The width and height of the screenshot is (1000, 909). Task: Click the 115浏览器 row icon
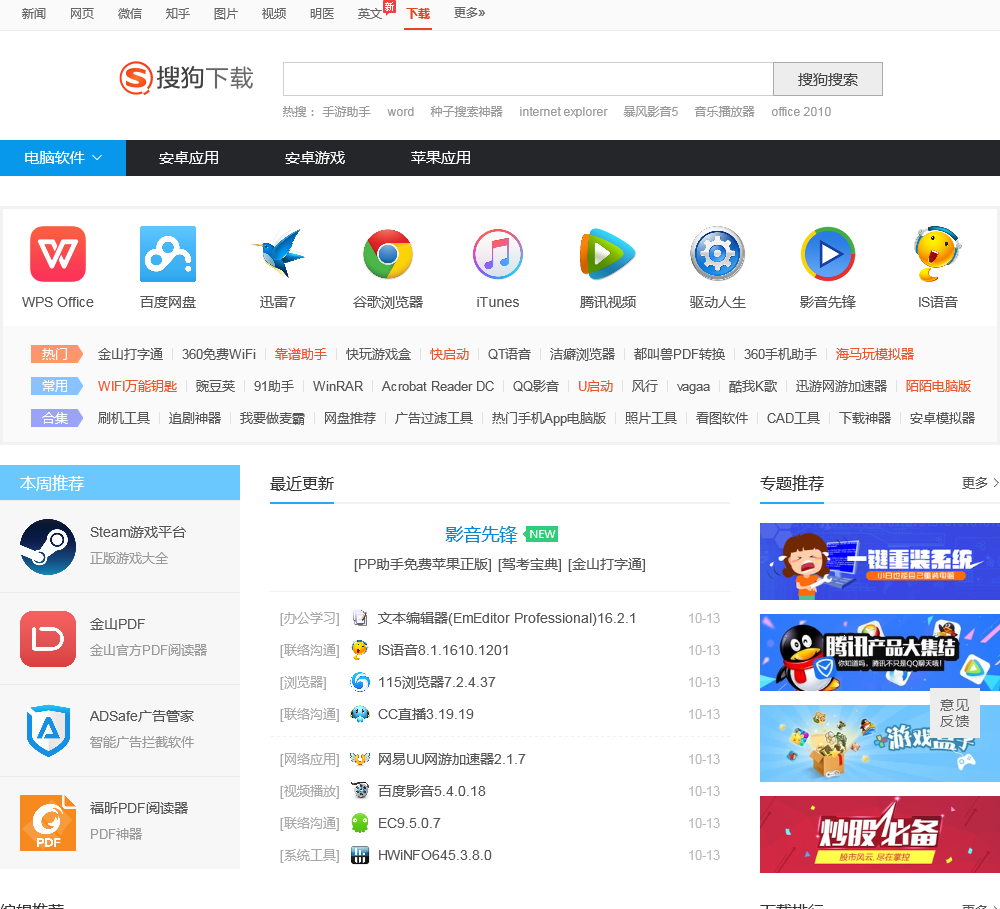pos(360,682)
